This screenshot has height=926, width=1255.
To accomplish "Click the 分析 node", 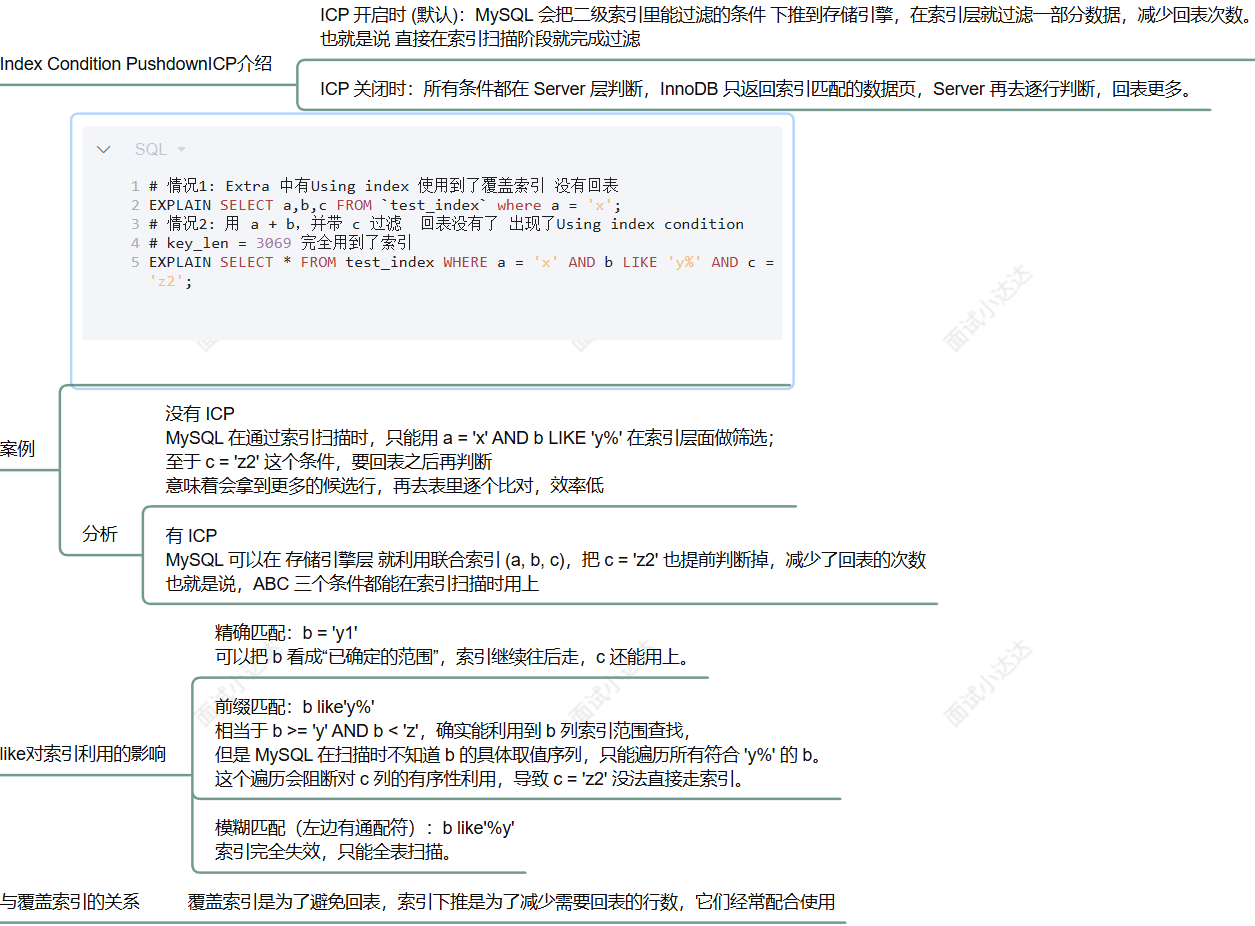I will [99, 533].
